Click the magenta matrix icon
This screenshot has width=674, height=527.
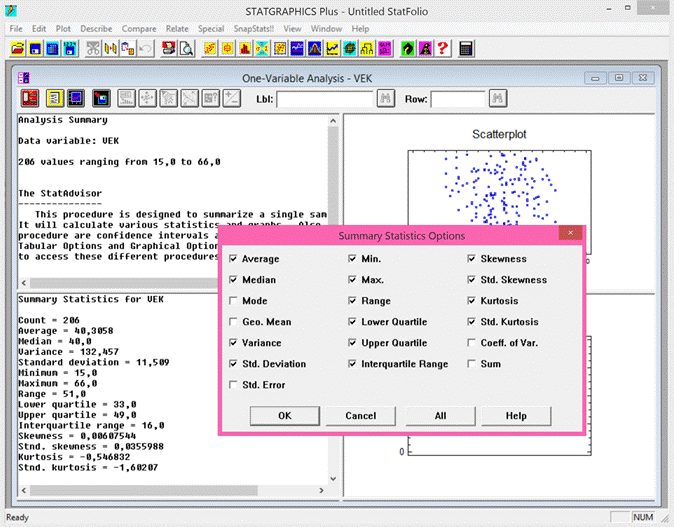385,49
